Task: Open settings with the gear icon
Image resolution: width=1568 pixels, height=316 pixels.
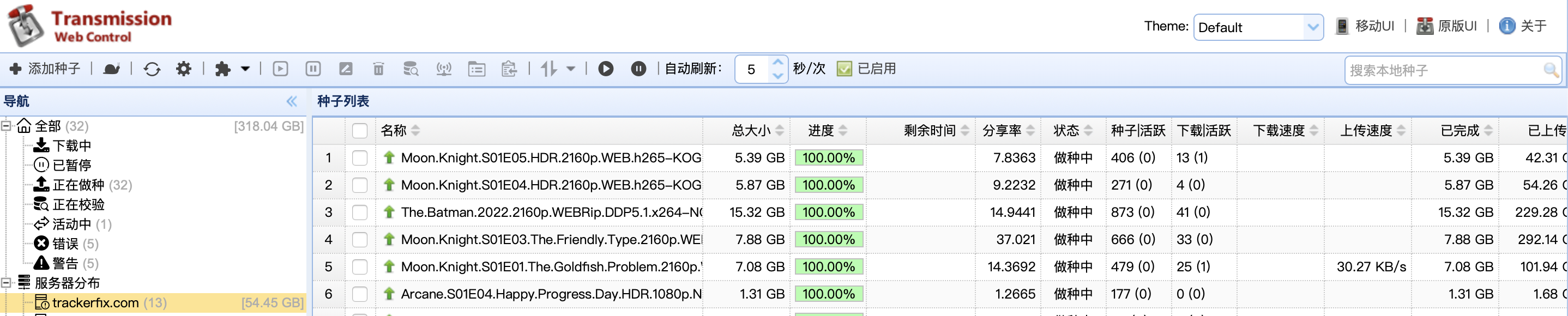Action: click(184, 69)
